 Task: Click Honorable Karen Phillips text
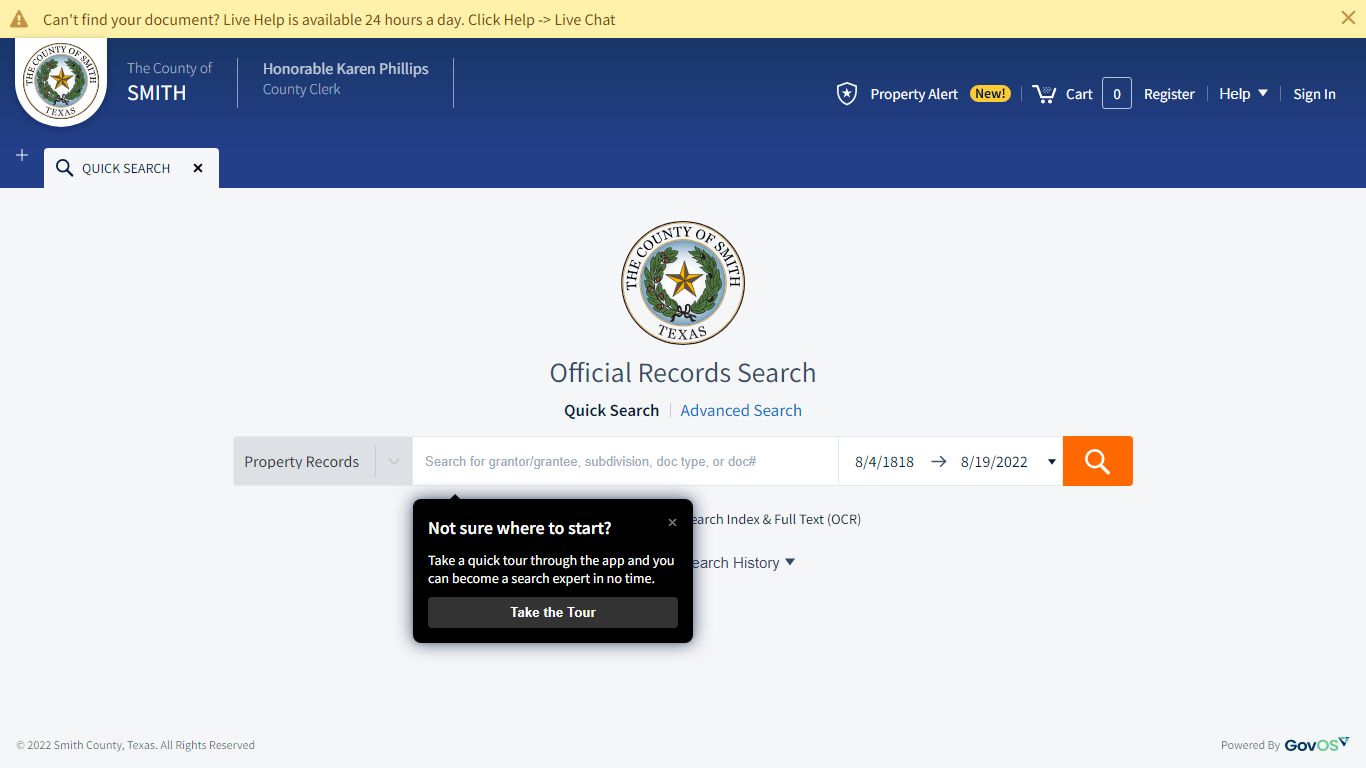[x=345, y=68]
